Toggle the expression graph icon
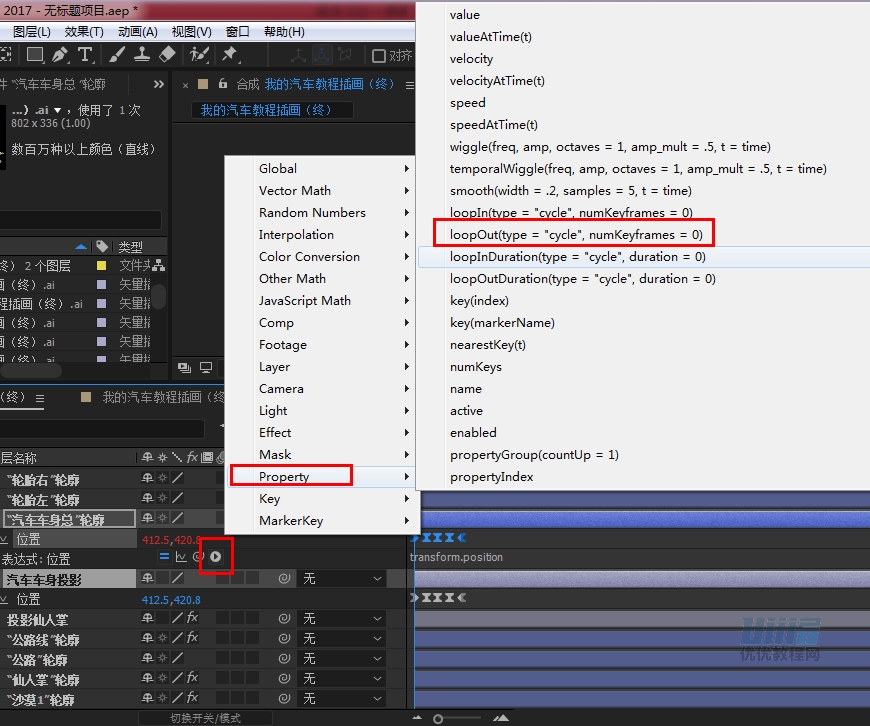Screen dimensions: 870x726 [182, 556]
